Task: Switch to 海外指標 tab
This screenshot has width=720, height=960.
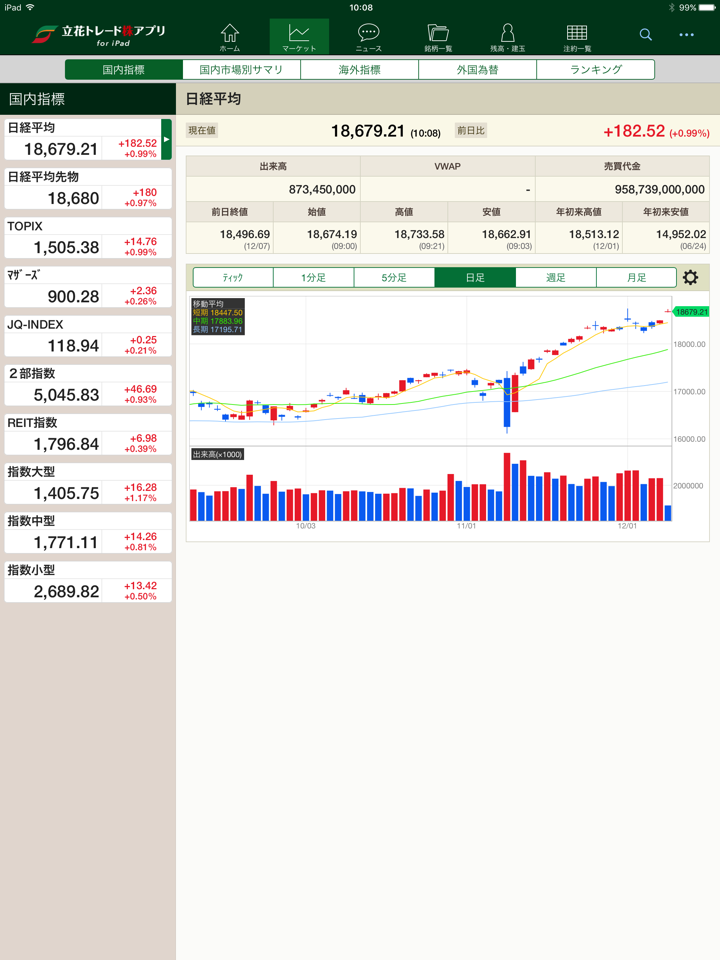Action: click(x=359, y=70)
